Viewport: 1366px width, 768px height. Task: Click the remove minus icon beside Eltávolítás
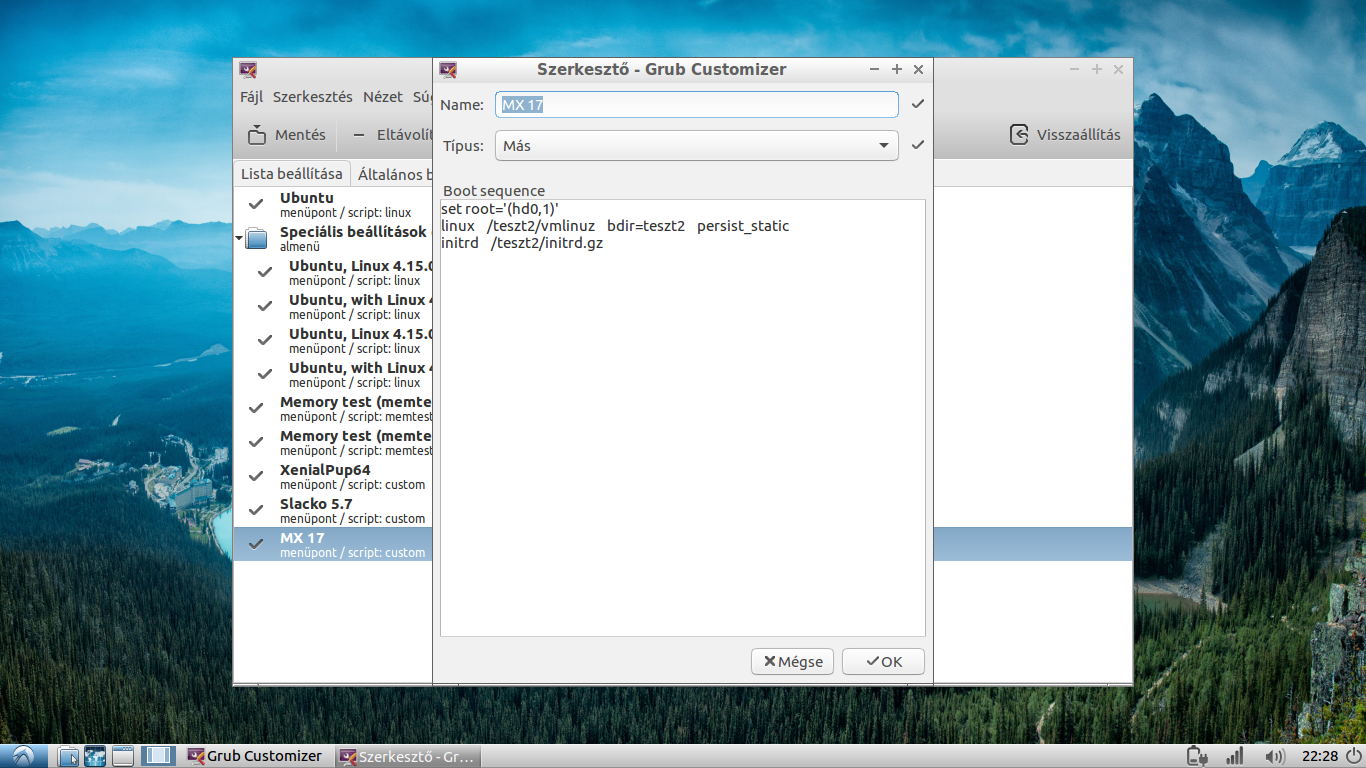pyautogui.click(x=359, y=135)
